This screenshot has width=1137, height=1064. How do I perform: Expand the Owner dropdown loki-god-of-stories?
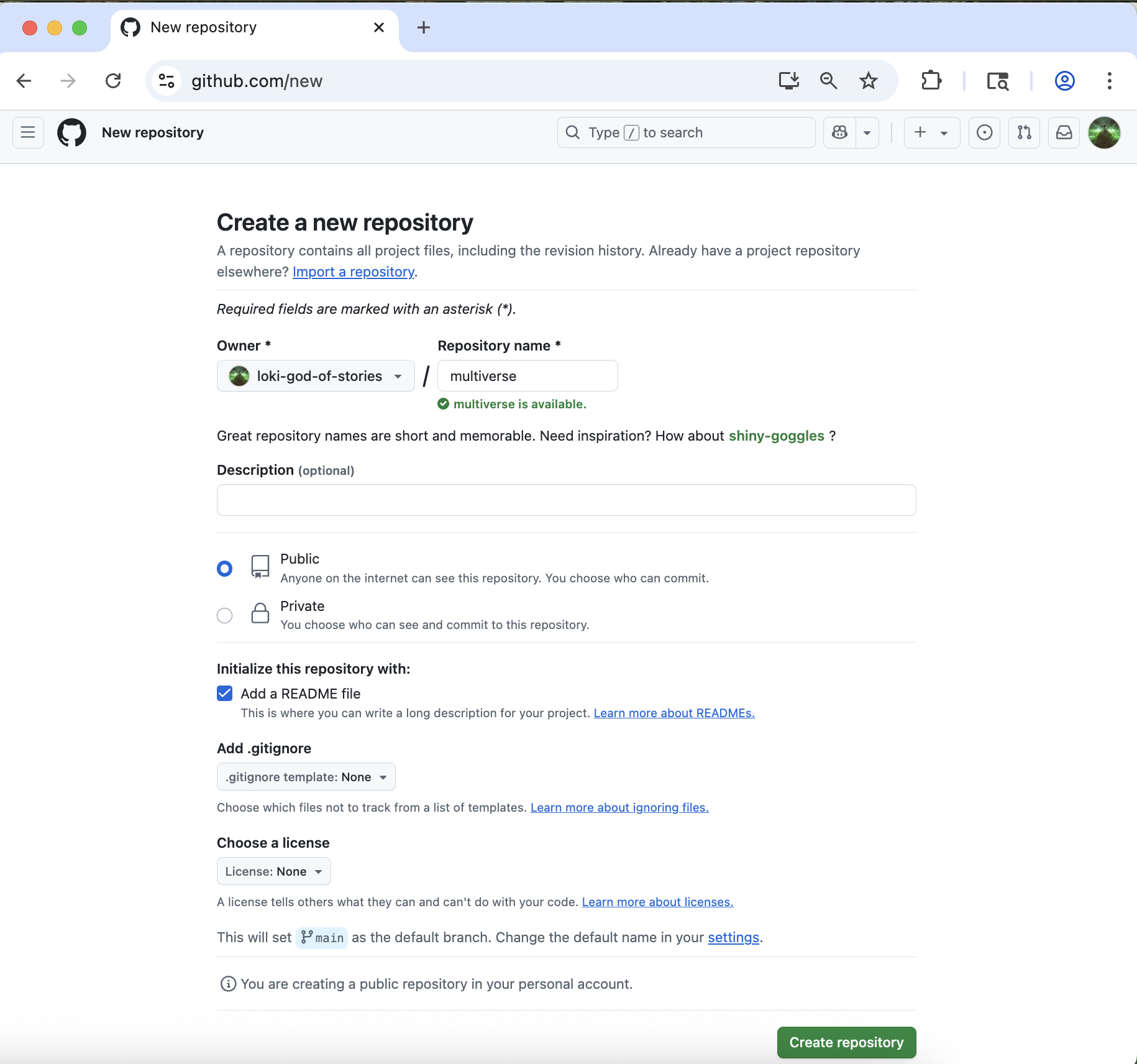tap(316, 376)
